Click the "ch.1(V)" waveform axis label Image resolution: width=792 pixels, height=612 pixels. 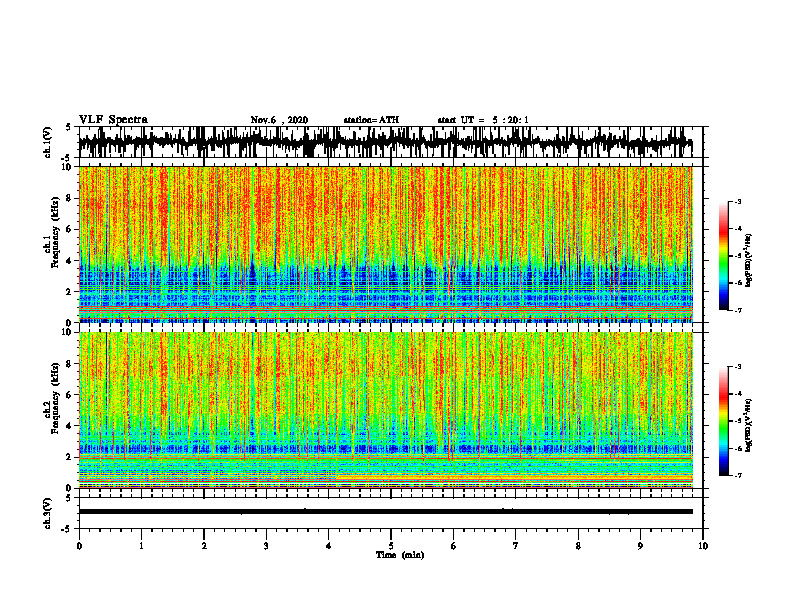pos(48,142)
